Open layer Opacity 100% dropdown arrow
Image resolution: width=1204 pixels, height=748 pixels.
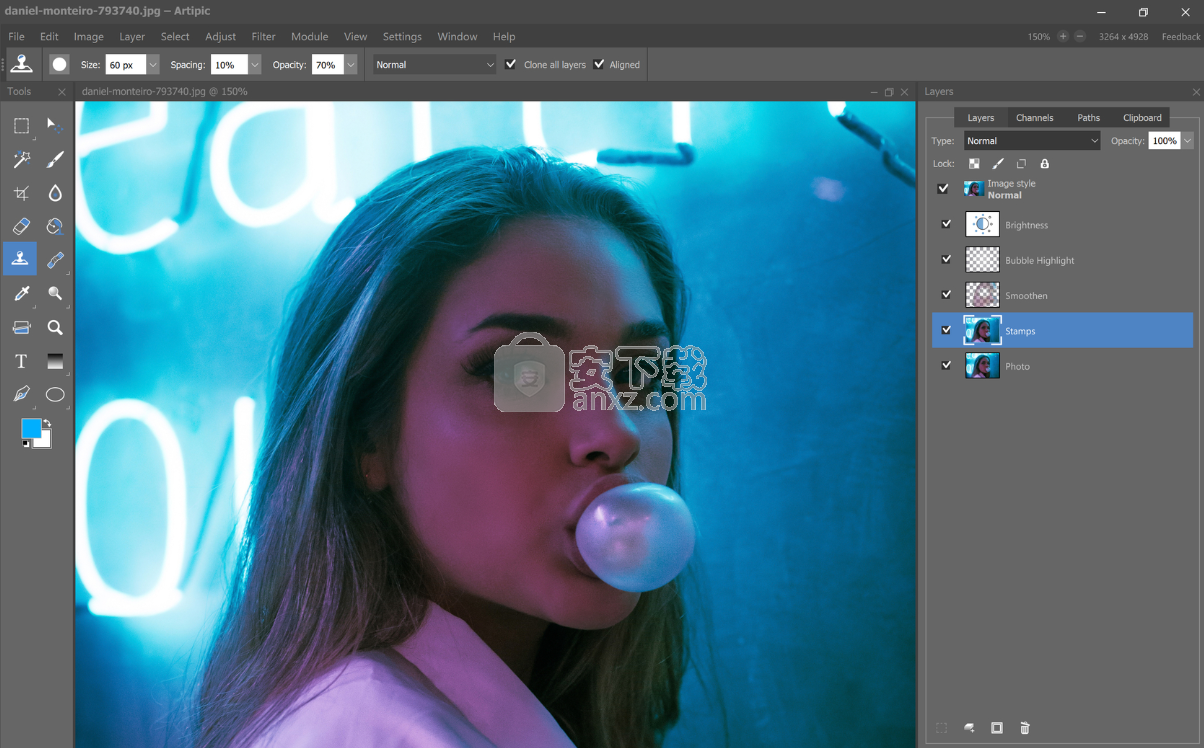[1188, 141]
